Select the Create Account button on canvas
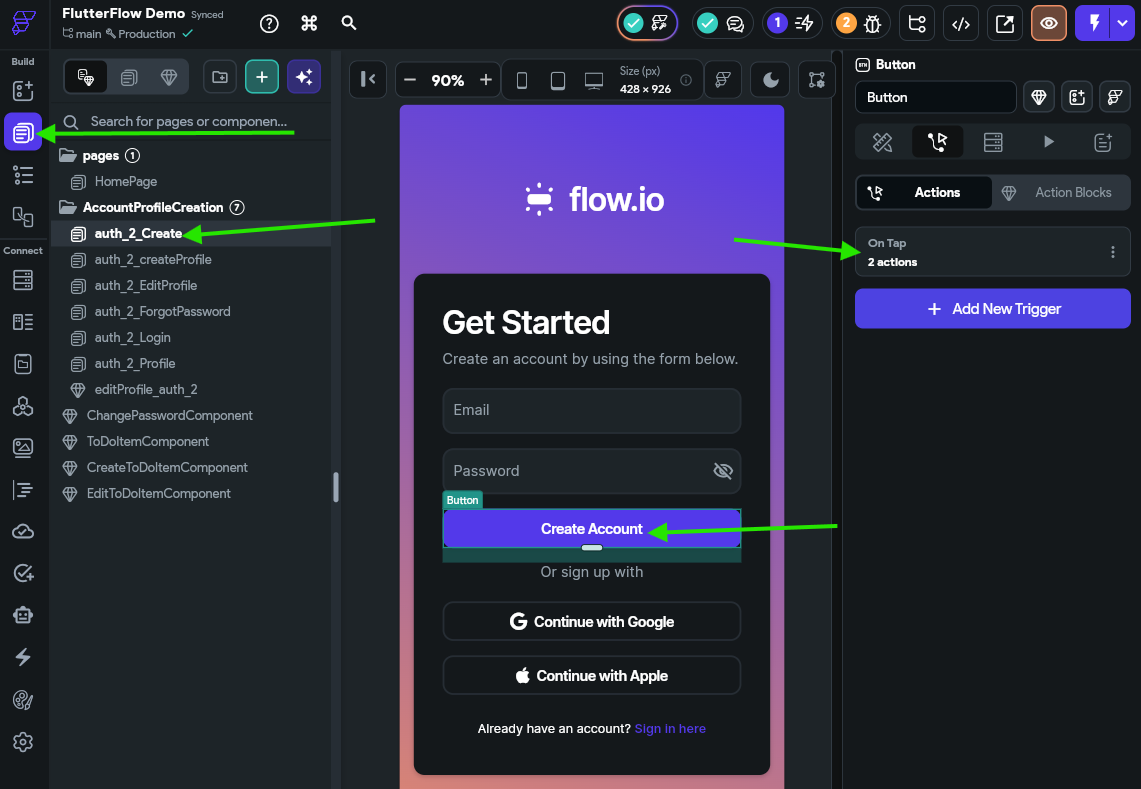The height and width of the screenshot is (789, 1141). tap(592, 529)
